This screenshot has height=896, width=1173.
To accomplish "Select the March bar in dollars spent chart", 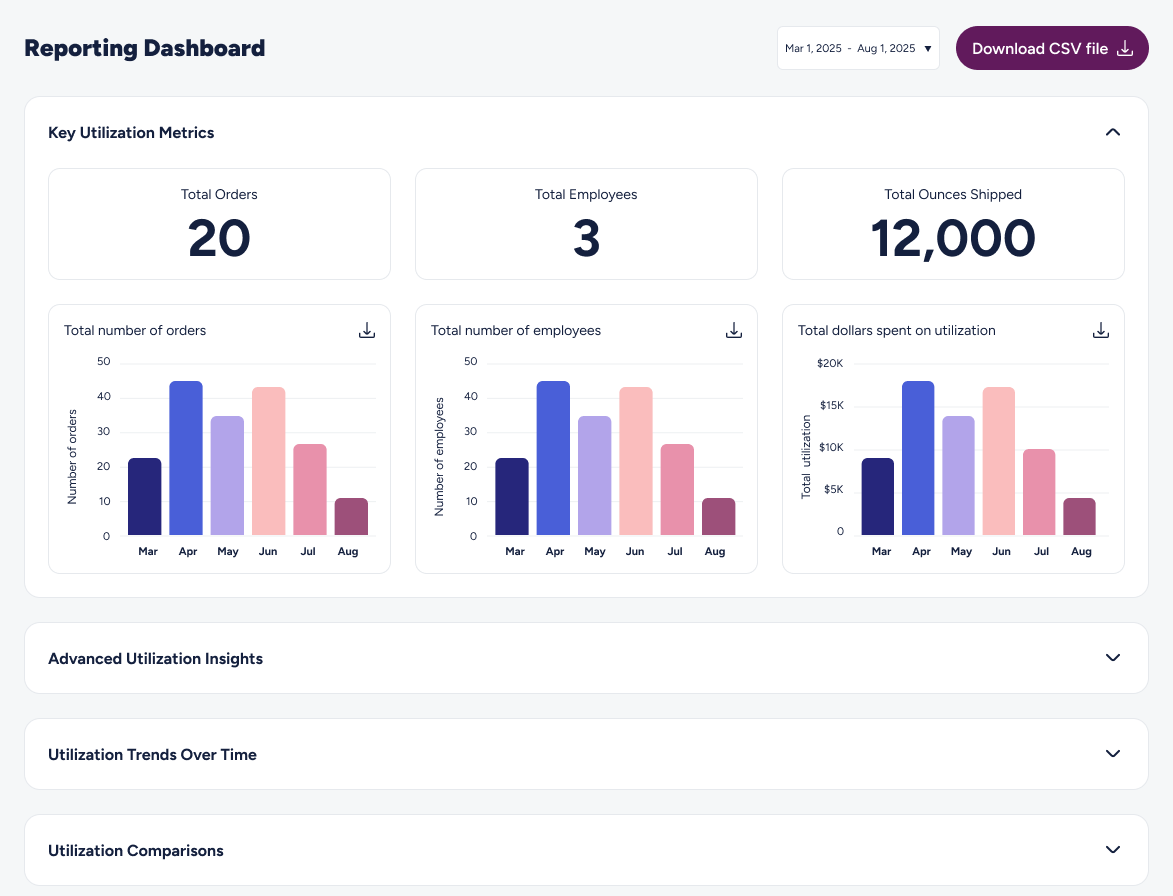I will (x=878, y=496).
